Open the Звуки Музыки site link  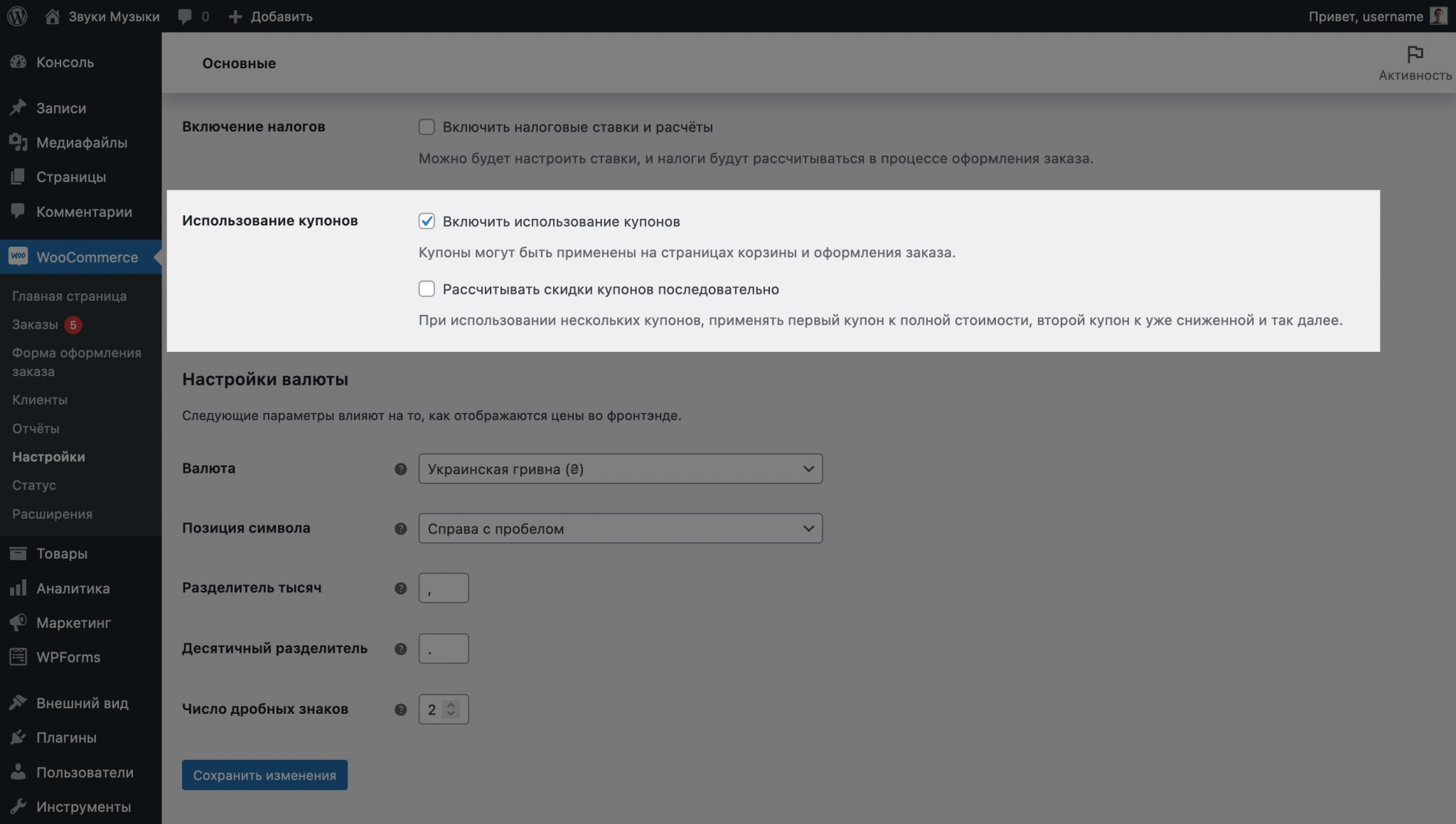pyautogui.click(x=114, y=16)
